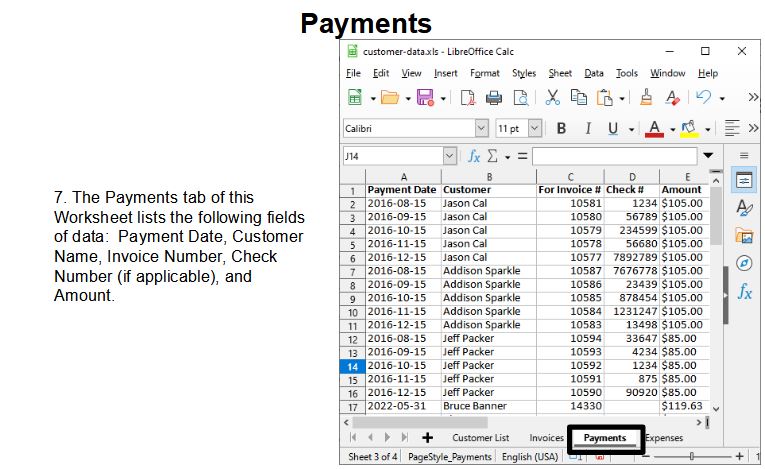765x469 pixels.
Task: Expand the Open file dropdown arrow
Action: click(x=408, y=99)
